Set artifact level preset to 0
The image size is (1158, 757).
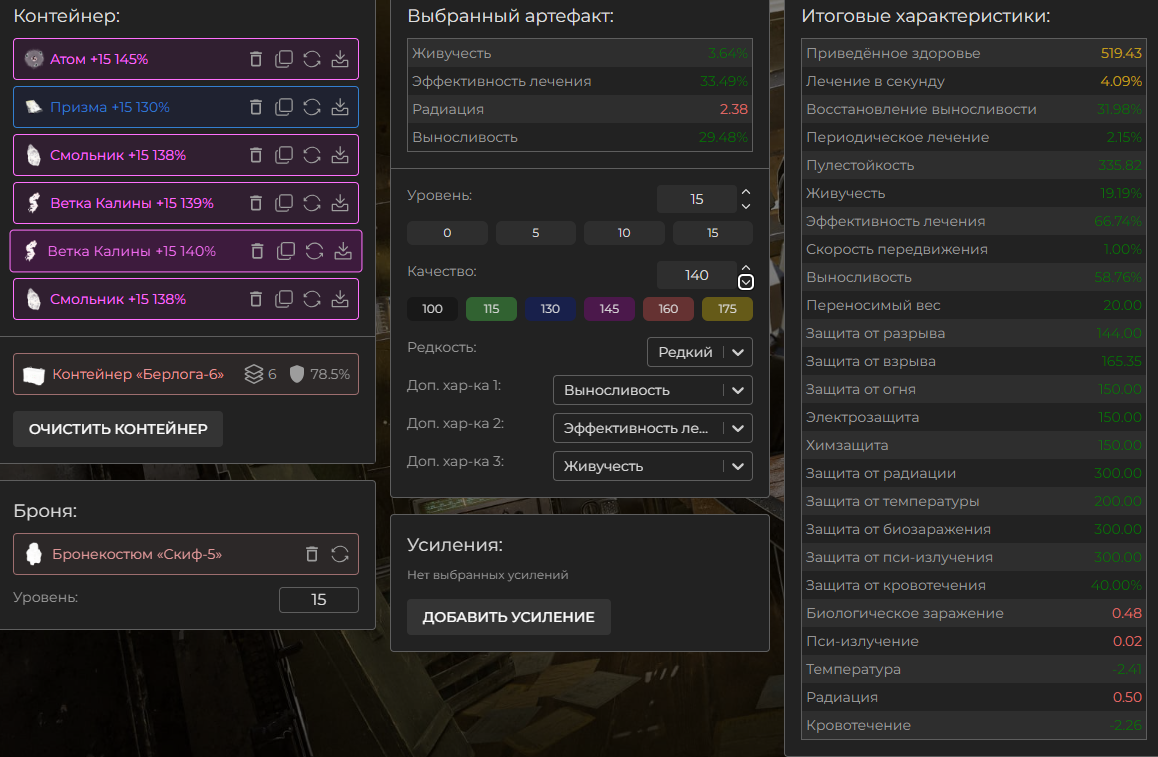coord(447,233)
